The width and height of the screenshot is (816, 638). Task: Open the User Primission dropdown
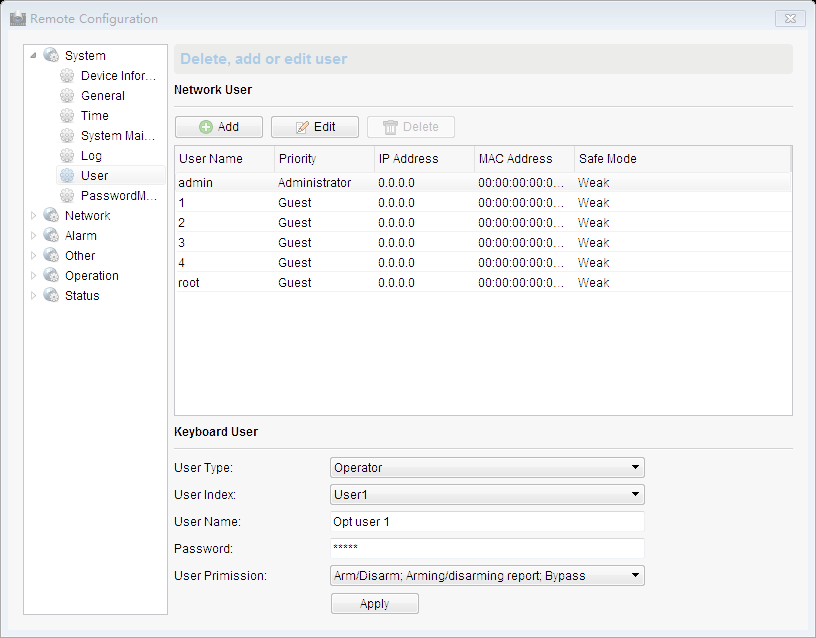coord(487,576)
